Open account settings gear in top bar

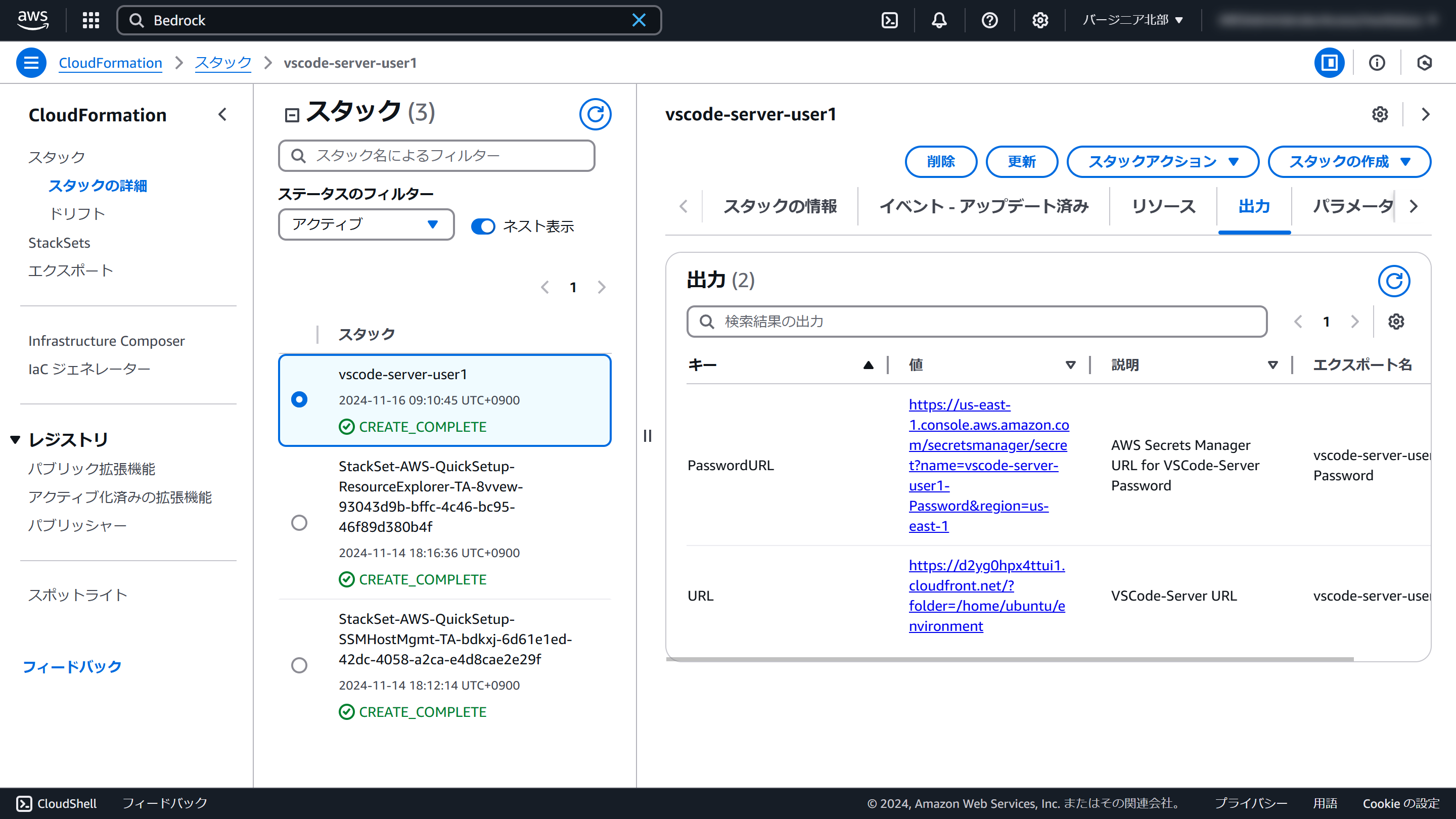pyautogui.click(x=1039, y=20)
